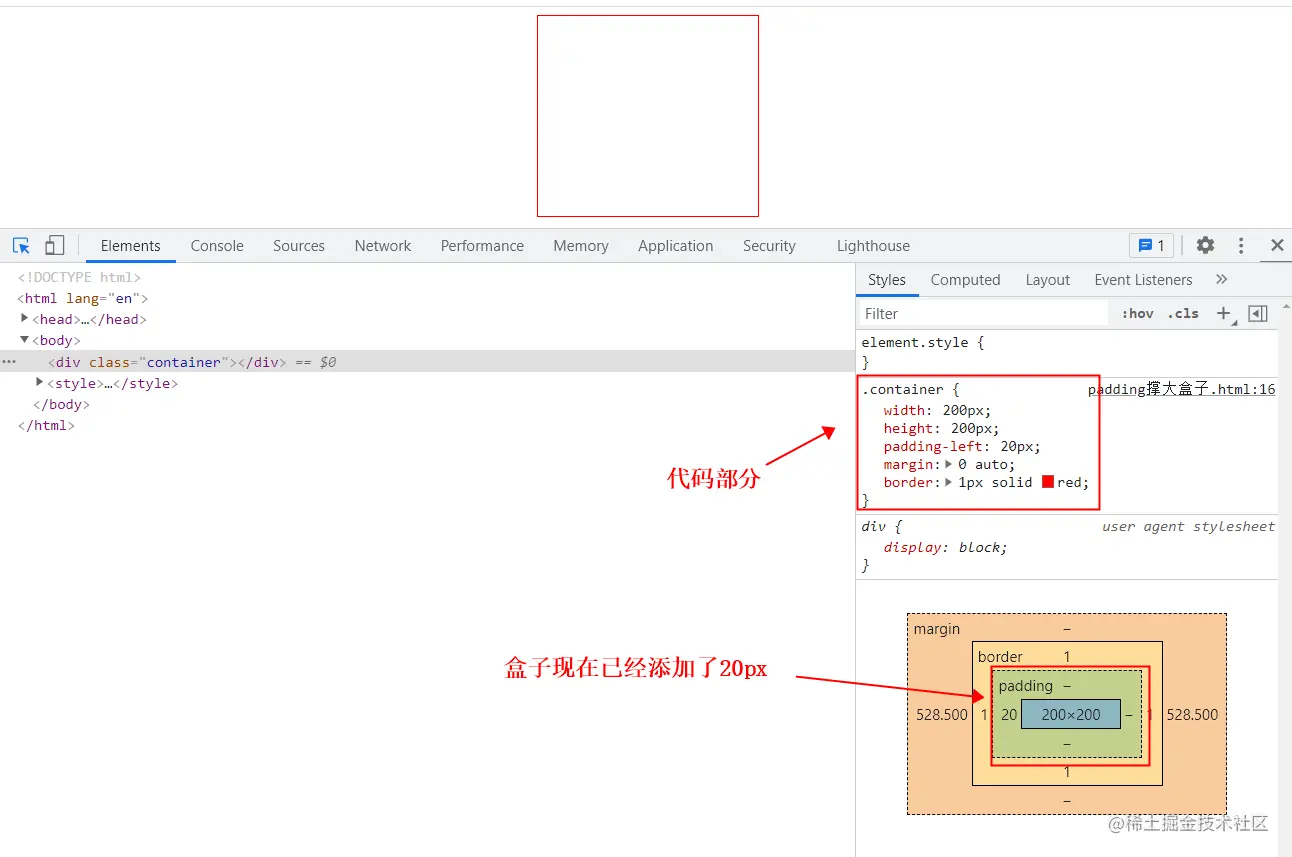Select the Event Listeners sub-tab
Screen dimensions: 1292x857
tap(1143, 280)
